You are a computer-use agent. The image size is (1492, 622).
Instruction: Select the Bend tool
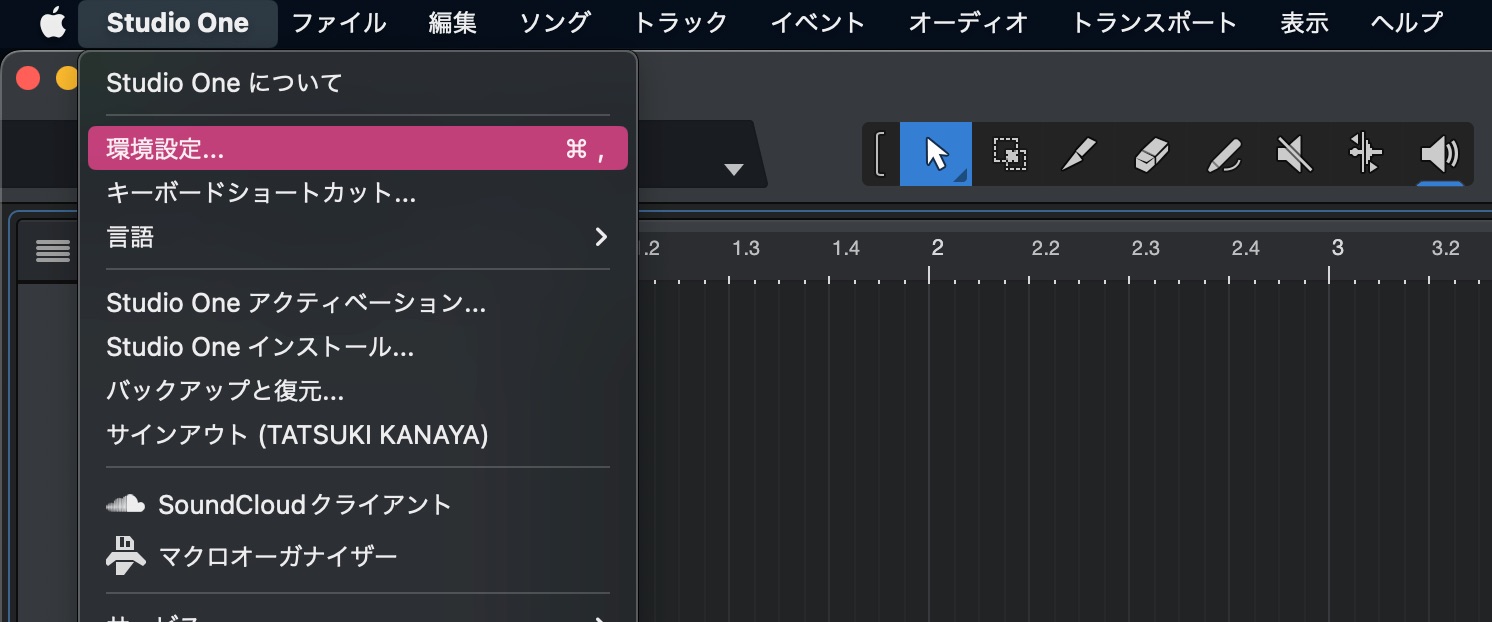[1365, 154]
